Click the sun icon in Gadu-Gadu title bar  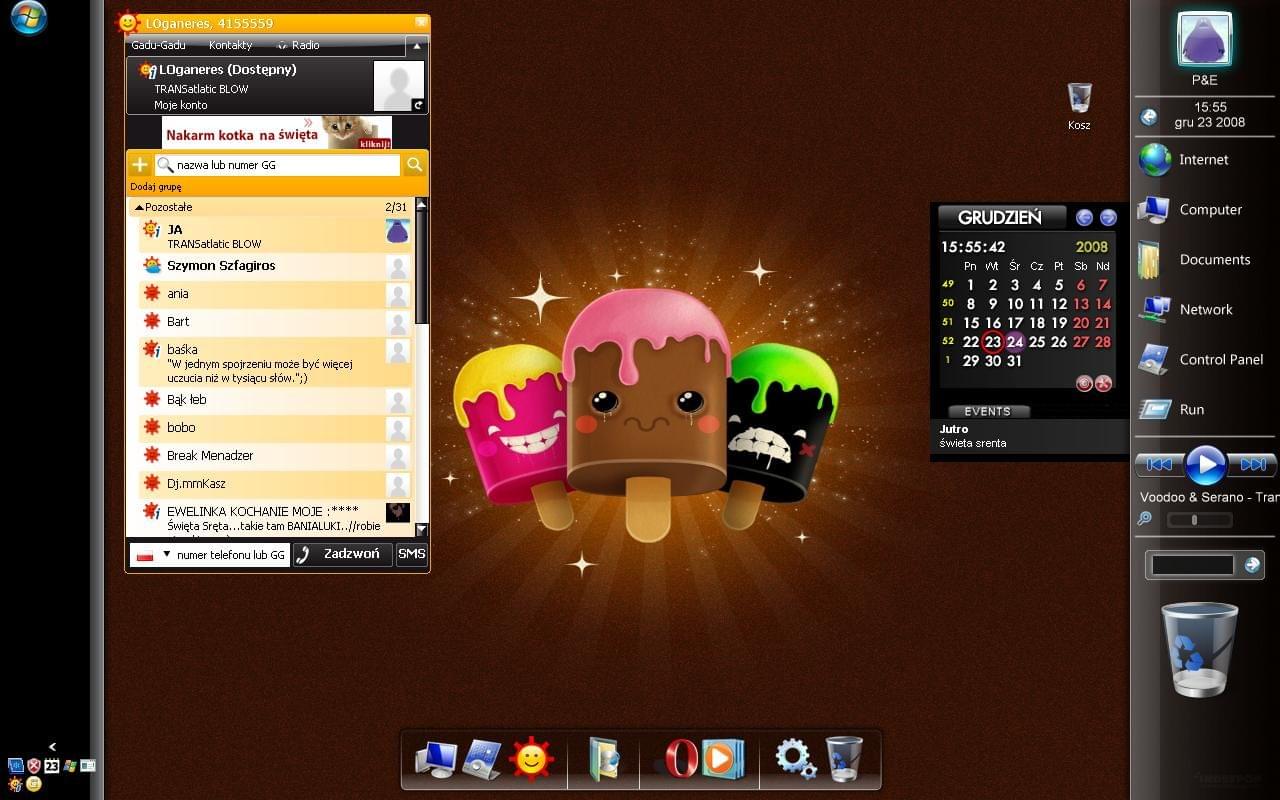tap(128, 22)
